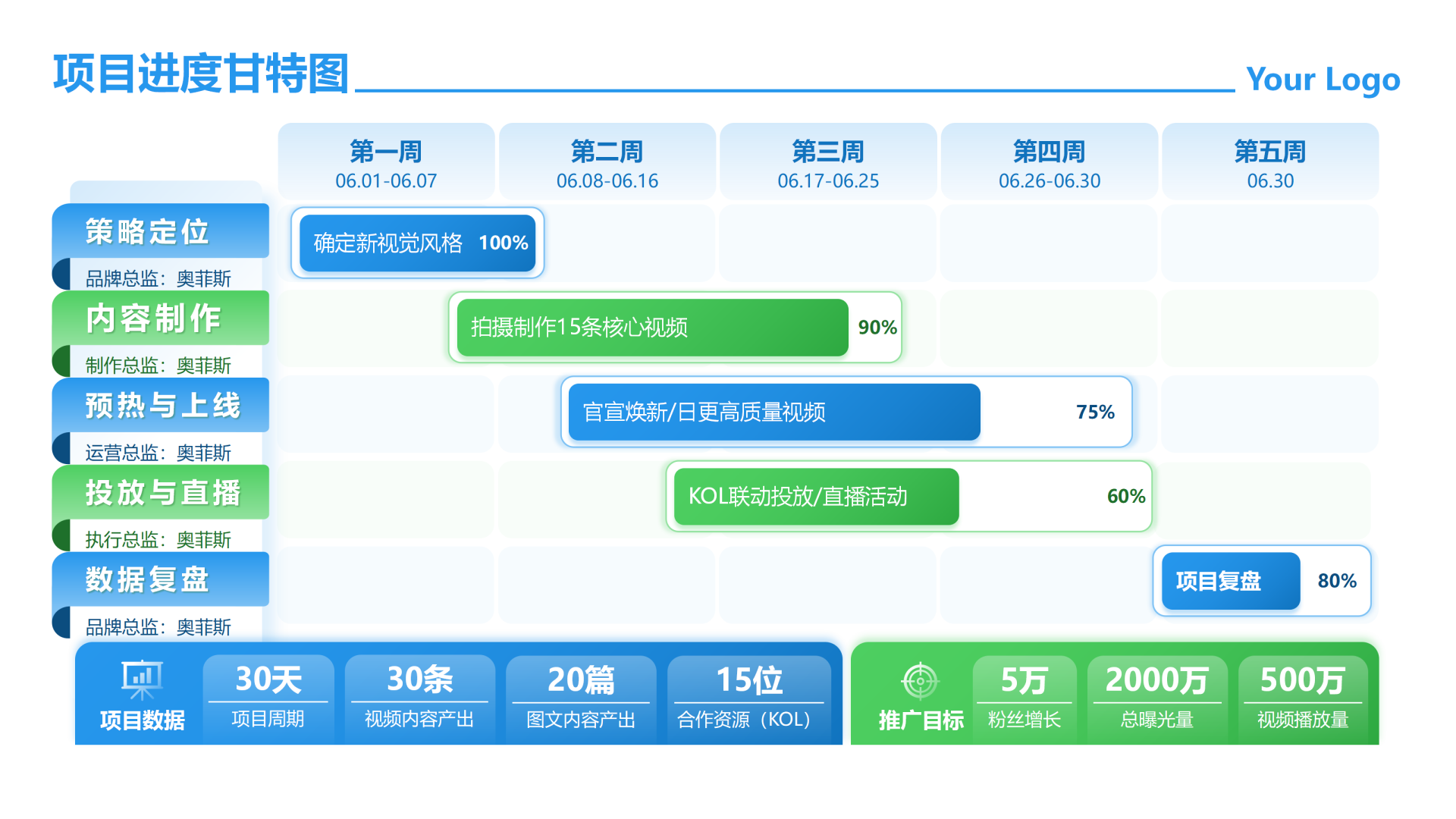The height and width of the screenshot is (819, 1456).
Task: Click the 数据复盘 row label
Action: point(148,580)
